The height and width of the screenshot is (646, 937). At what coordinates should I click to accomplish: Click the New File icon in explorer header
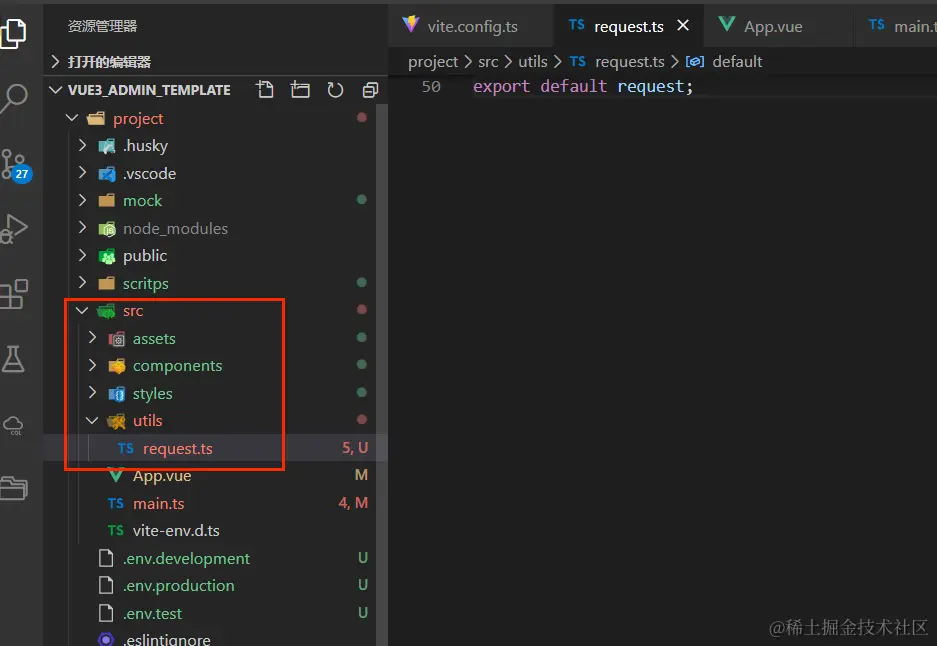point(265,90)
